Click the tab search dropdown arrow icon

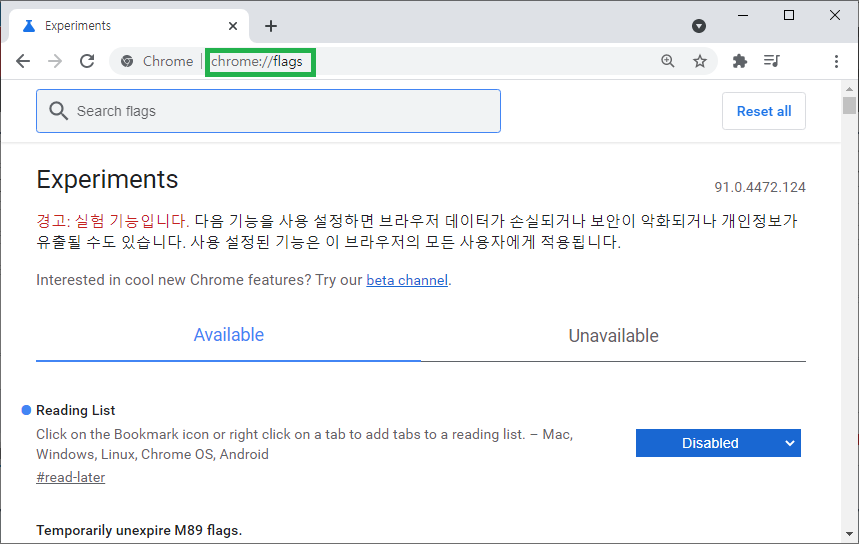(698, 26)
